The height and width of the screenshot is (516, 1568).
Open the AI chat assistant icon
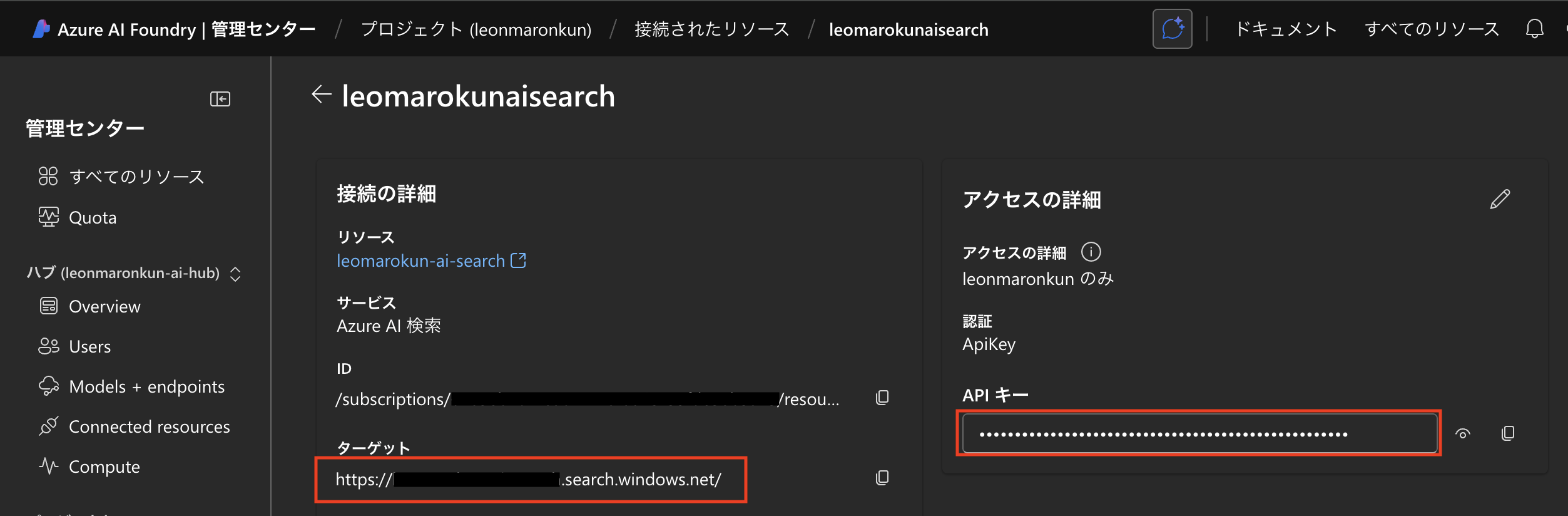pyautogui.click(x=1172, y=29)
